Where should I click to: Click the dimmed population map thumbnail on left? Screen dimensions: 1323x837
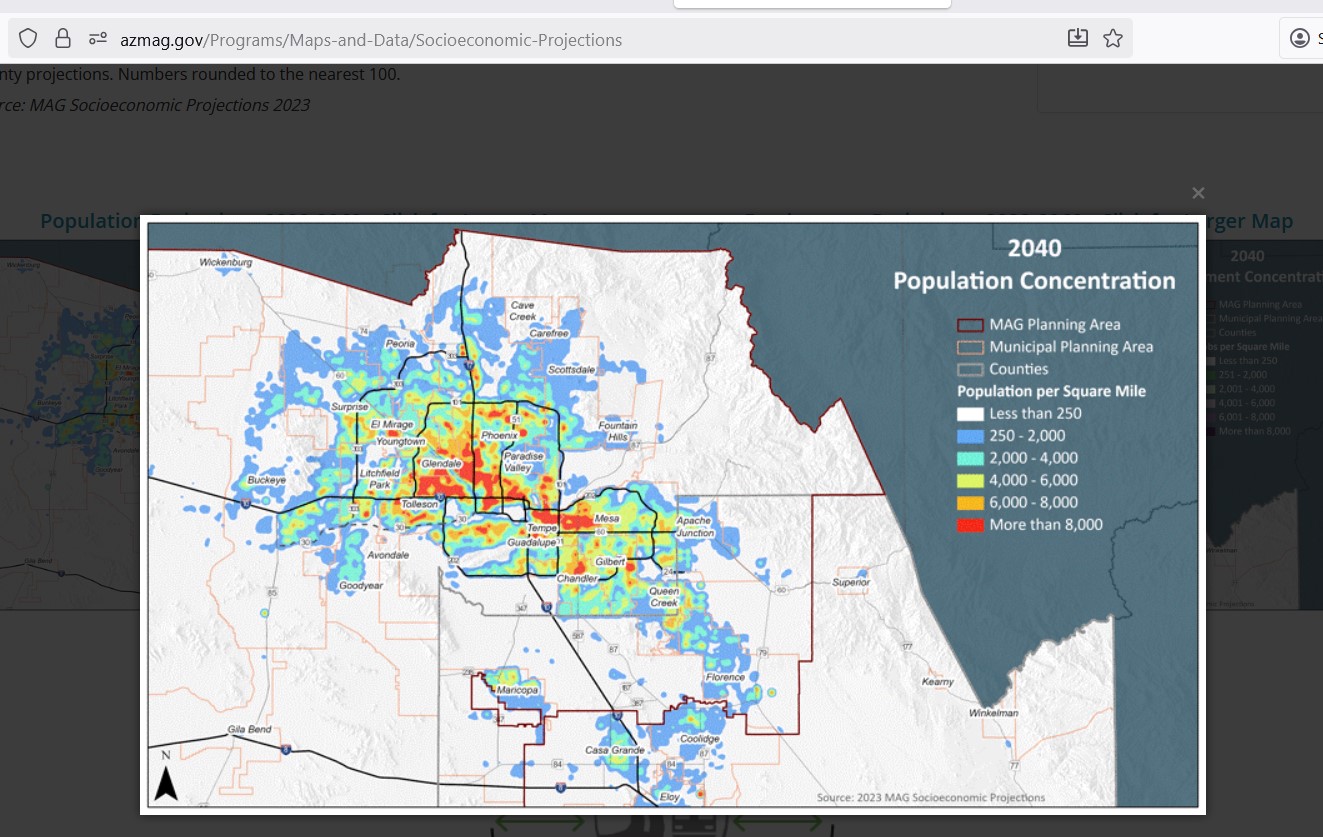70,420
